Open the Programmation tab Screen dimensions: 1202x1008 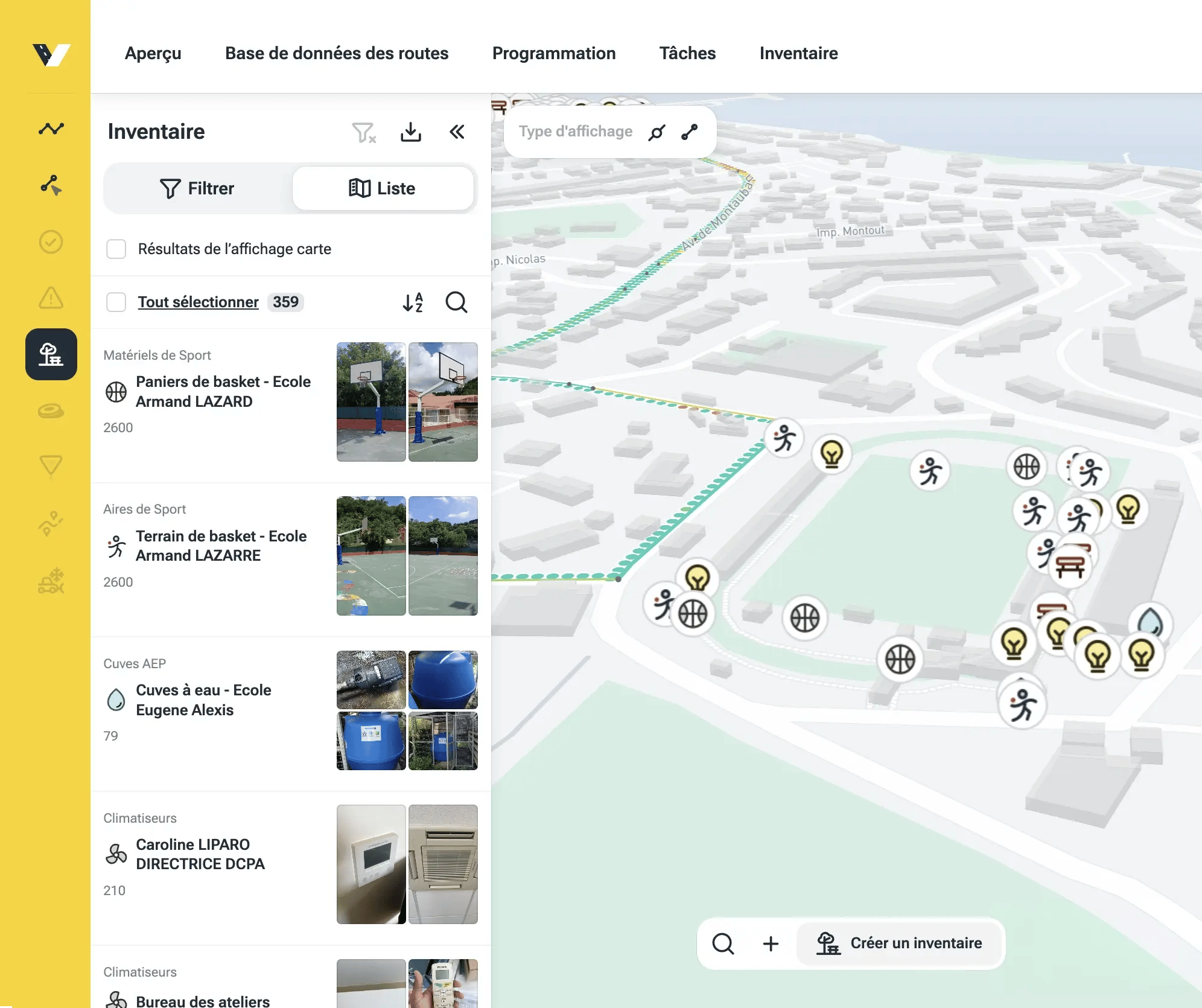pyautogui.click(x=553, y=53)
